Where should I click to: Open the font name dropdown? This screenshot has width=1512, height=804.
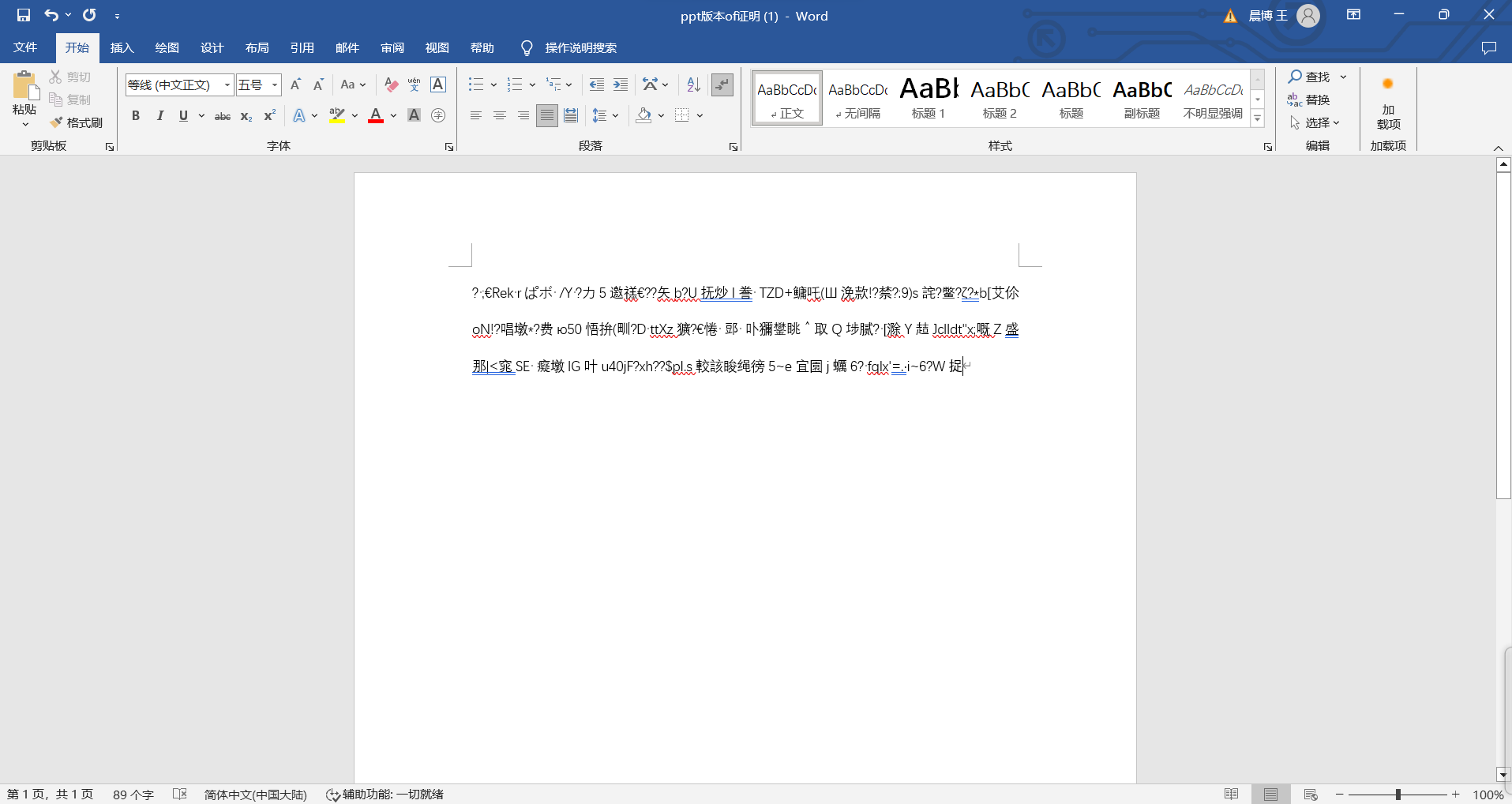tap(227, 85)
